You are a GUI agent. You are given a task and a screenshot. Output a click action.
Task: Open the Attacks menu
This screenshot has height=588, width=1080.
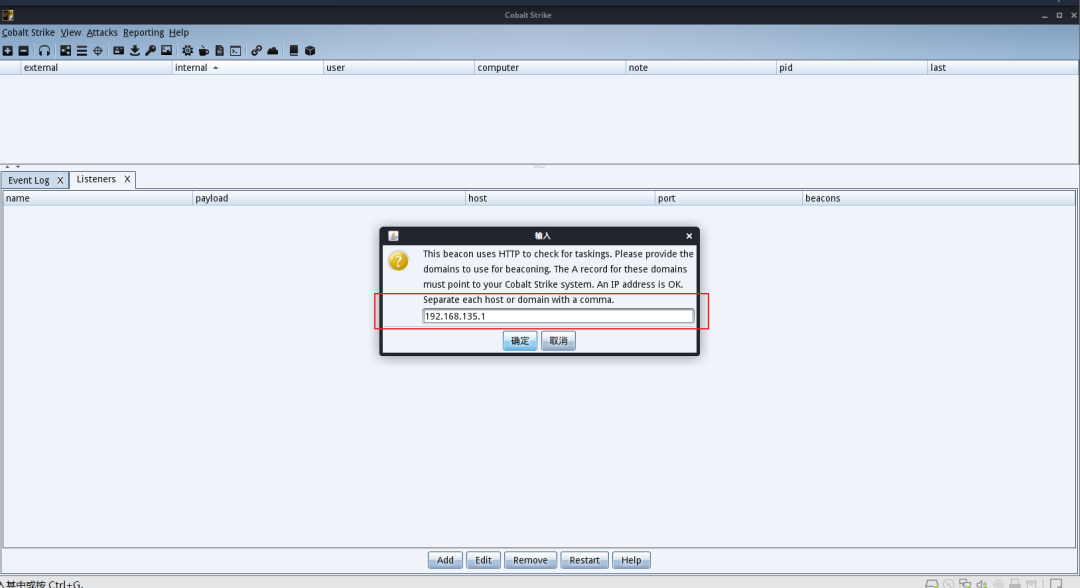coord(102,32)
